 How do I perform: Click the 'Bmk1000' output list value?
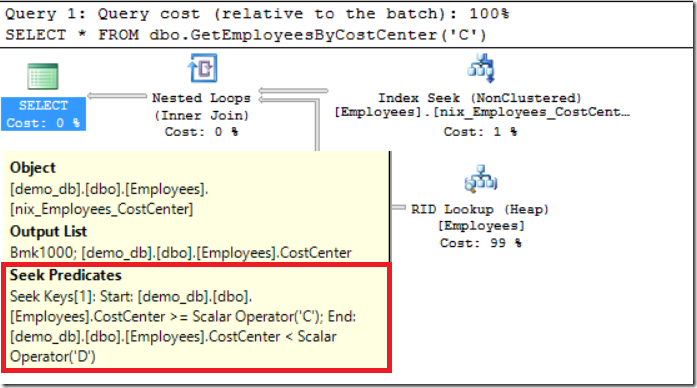[43, 253]
